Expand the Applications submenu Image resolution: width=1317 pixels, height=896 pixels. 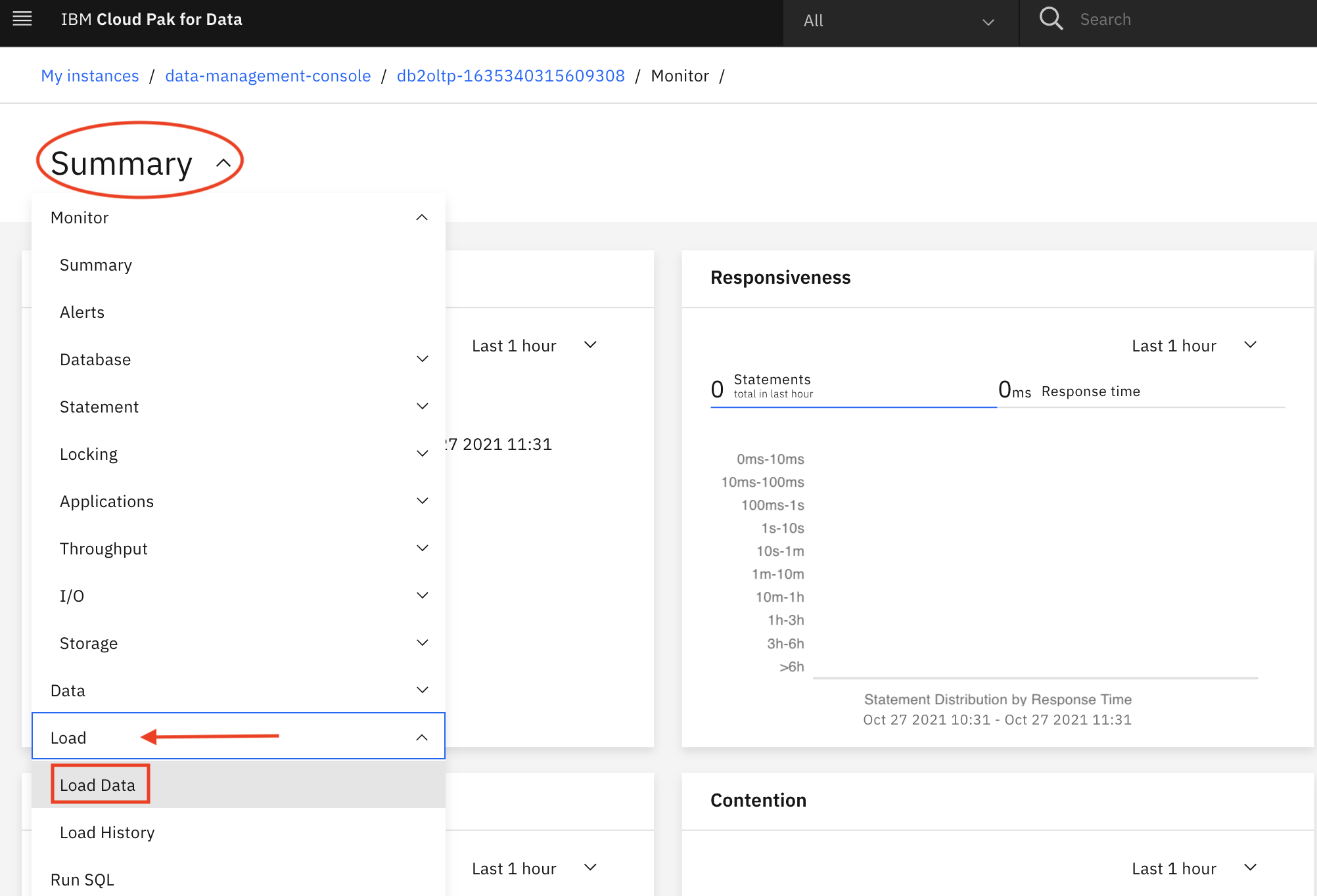422,501
